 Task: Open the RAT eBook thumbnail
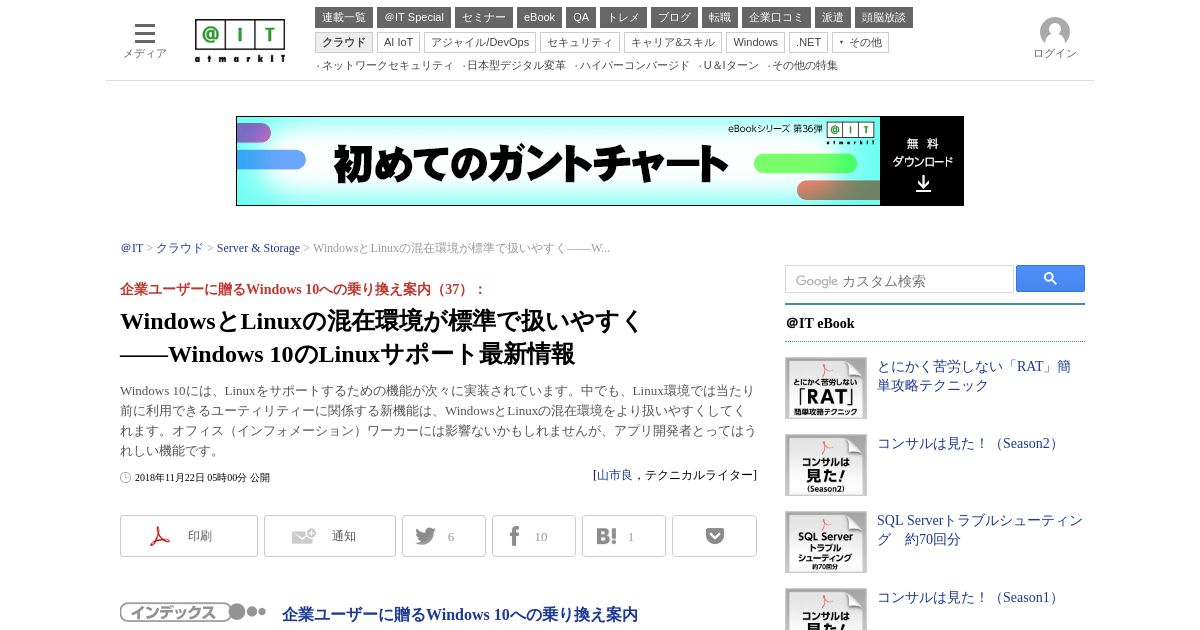826,388
